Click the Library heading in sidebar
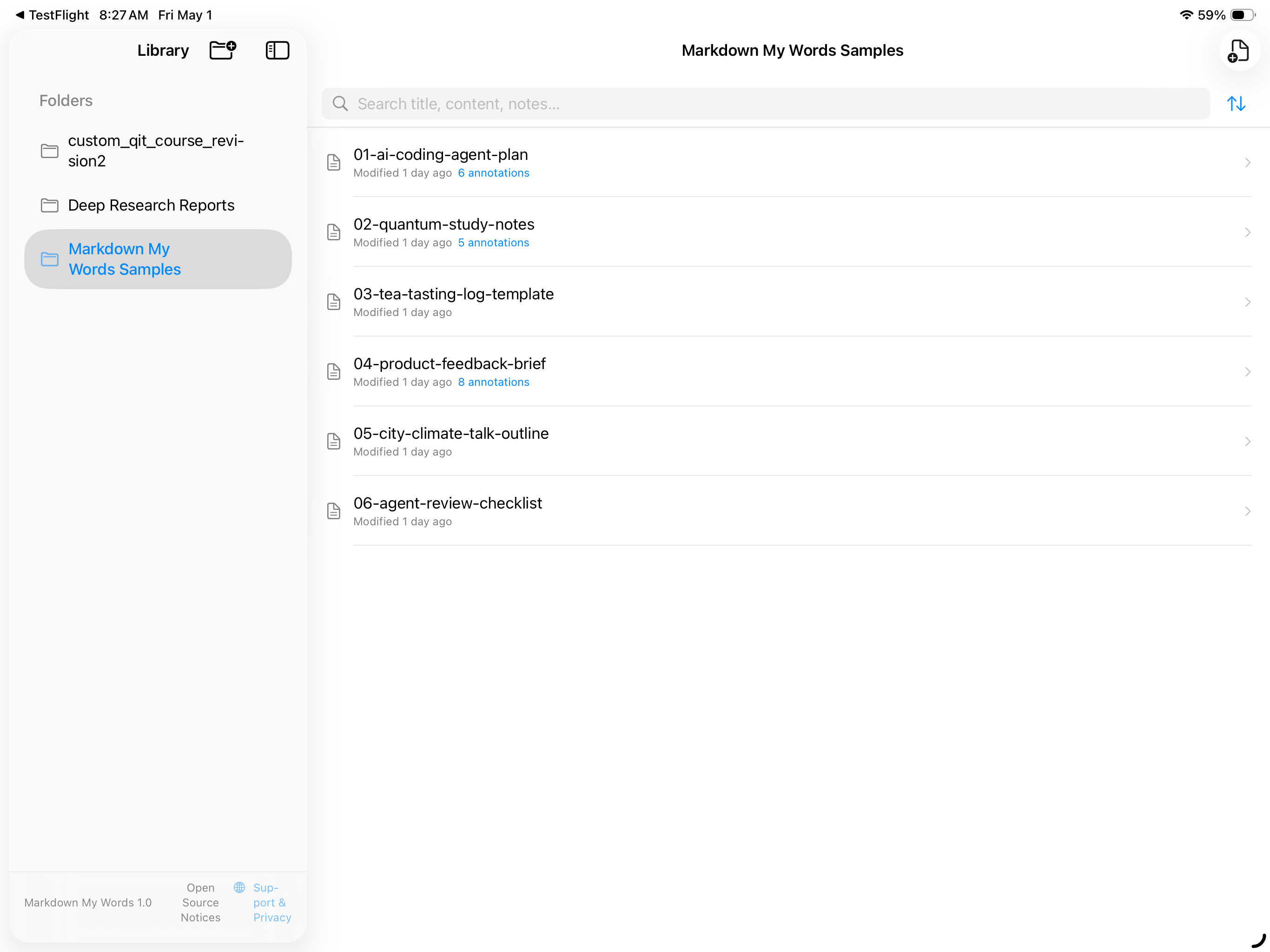This screenshot has height=952, width=1270. pyautogui.click(x=163, y=51)
